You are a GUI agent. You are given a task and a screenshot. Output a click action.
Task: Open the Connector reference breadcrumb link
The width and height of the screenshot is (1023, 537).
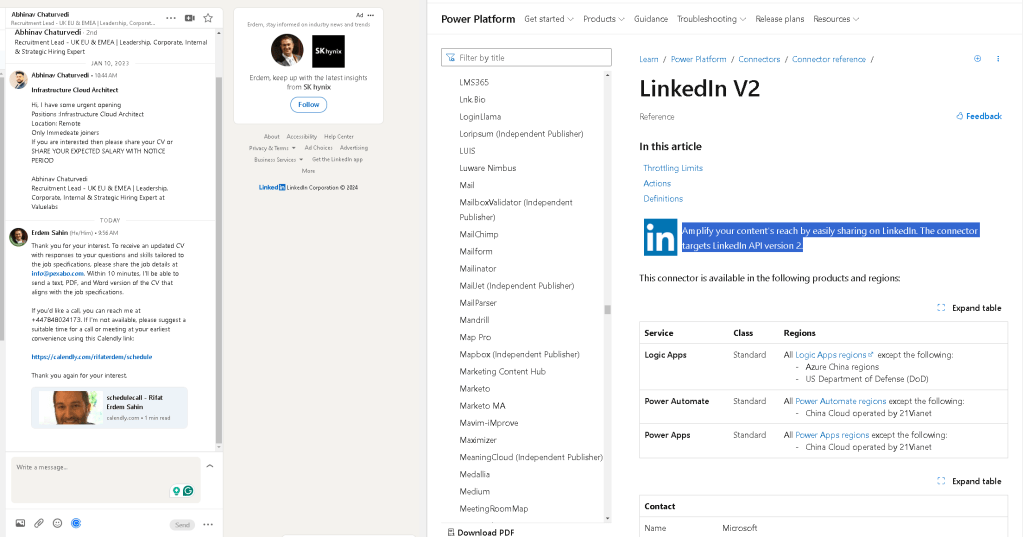[829, 59]
